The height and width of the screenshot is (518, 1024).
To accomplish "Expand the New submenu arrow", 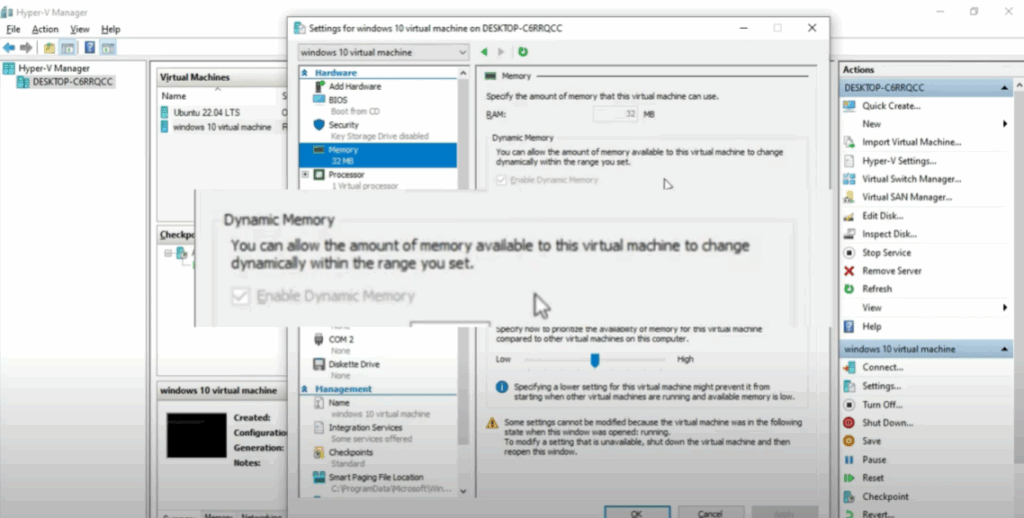I will [1004, 124].
